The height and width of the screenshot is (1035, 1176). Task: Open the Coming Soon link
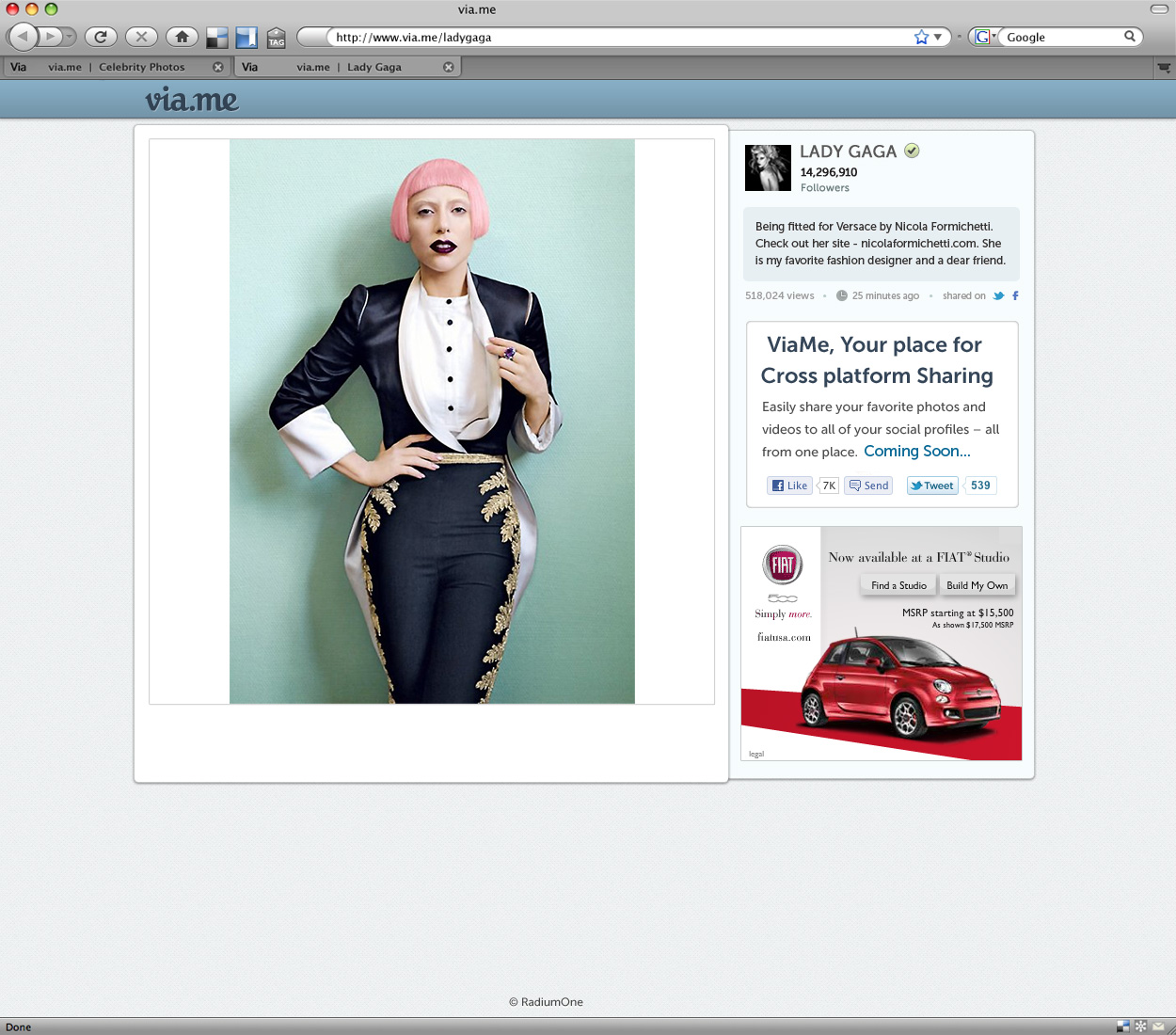click(x=916, y=452)
